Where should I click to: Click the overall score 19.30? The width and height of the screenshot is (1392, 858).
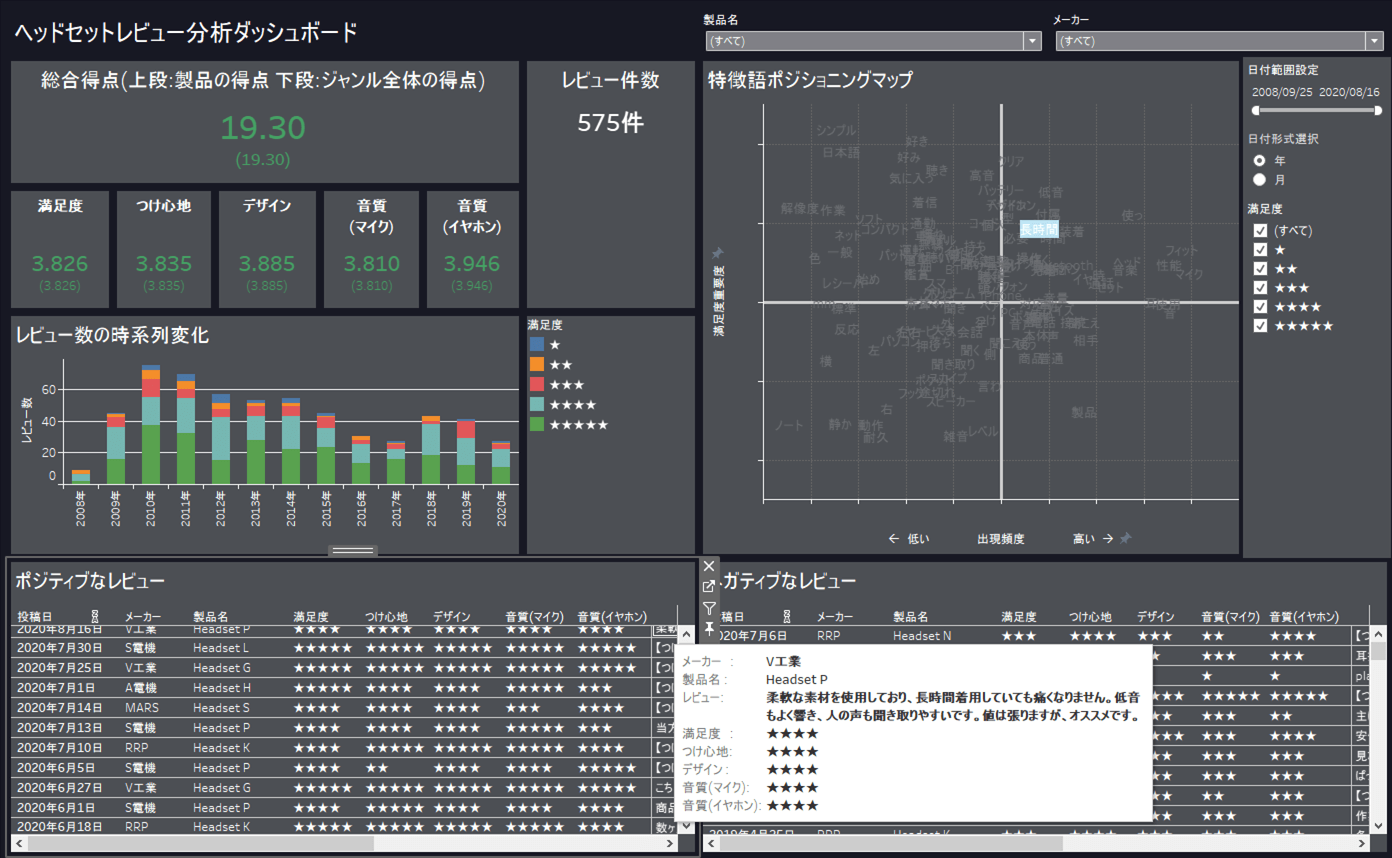(x=263, y=128)
